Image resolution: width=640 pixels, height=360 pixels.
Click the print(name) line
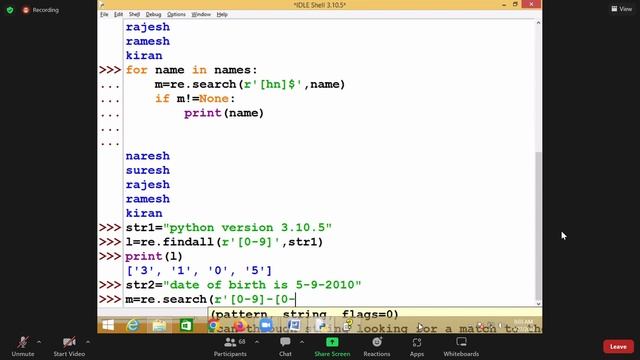(224, 113)
